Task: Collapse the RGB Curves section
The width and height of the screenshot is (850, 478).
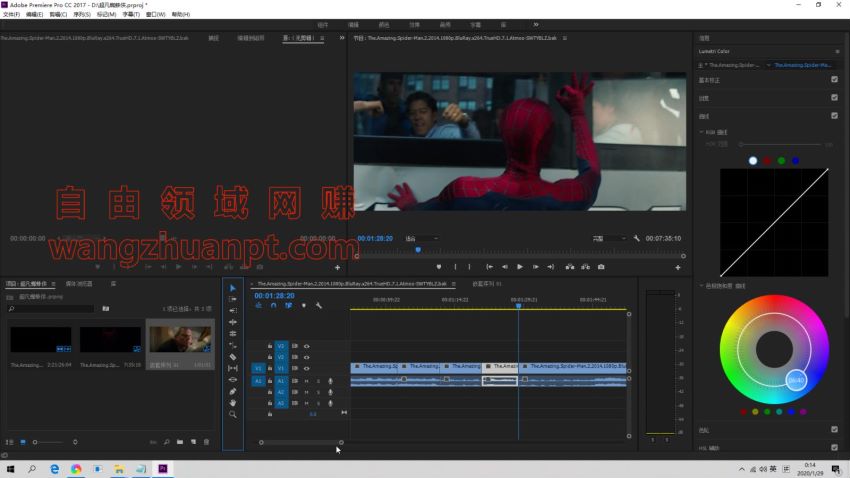Action: pos(701,132)
